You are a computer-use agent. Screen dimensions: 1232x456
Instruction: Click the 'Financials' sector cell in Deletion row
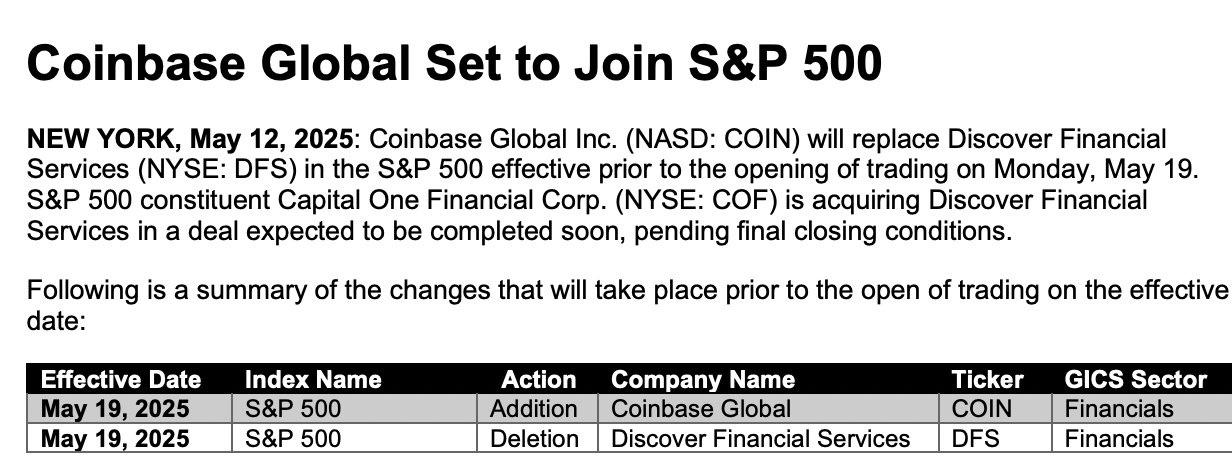click(1119, 439)
